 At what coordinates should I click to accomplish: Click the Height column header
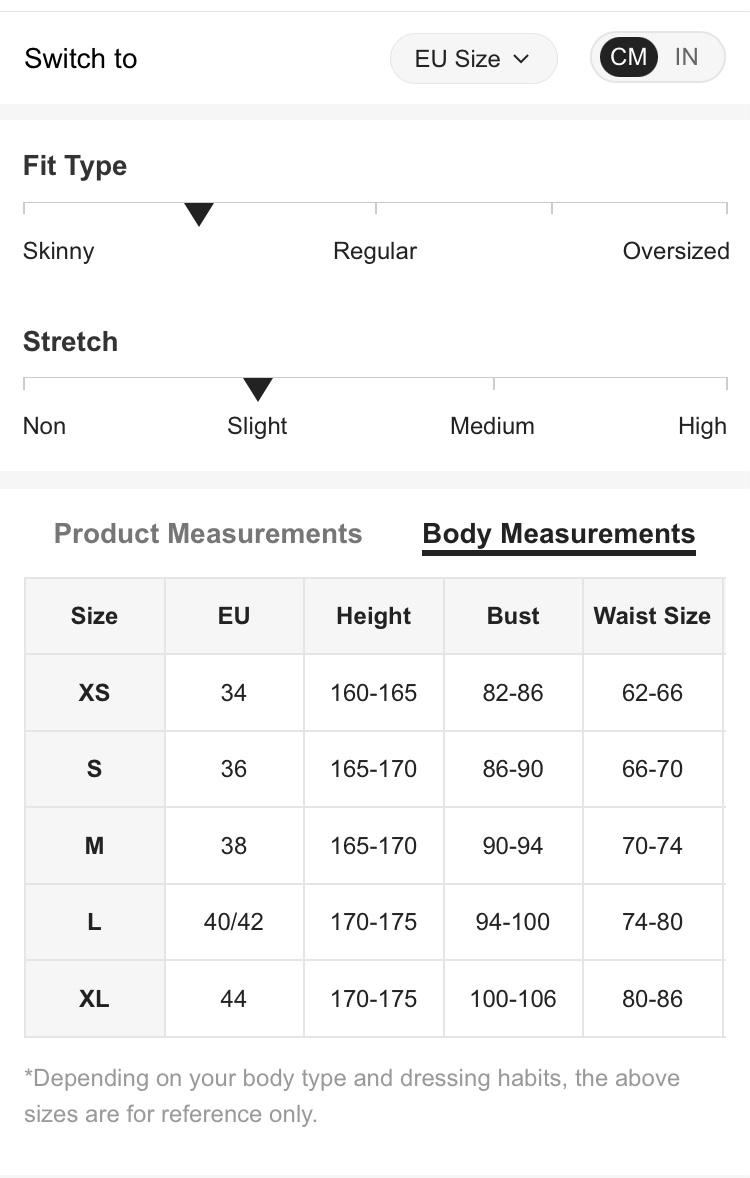coord(373,616)
